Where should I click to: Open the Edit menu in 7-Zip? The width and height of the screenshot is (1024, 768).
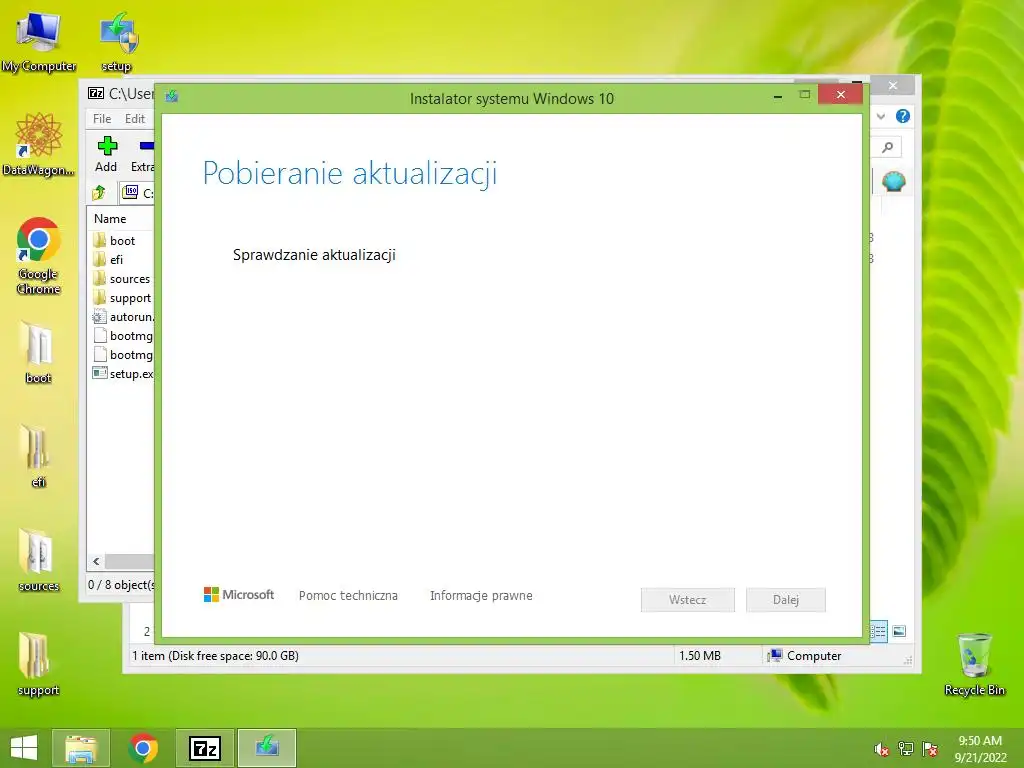pyautogui.click(x=135, y=119)
